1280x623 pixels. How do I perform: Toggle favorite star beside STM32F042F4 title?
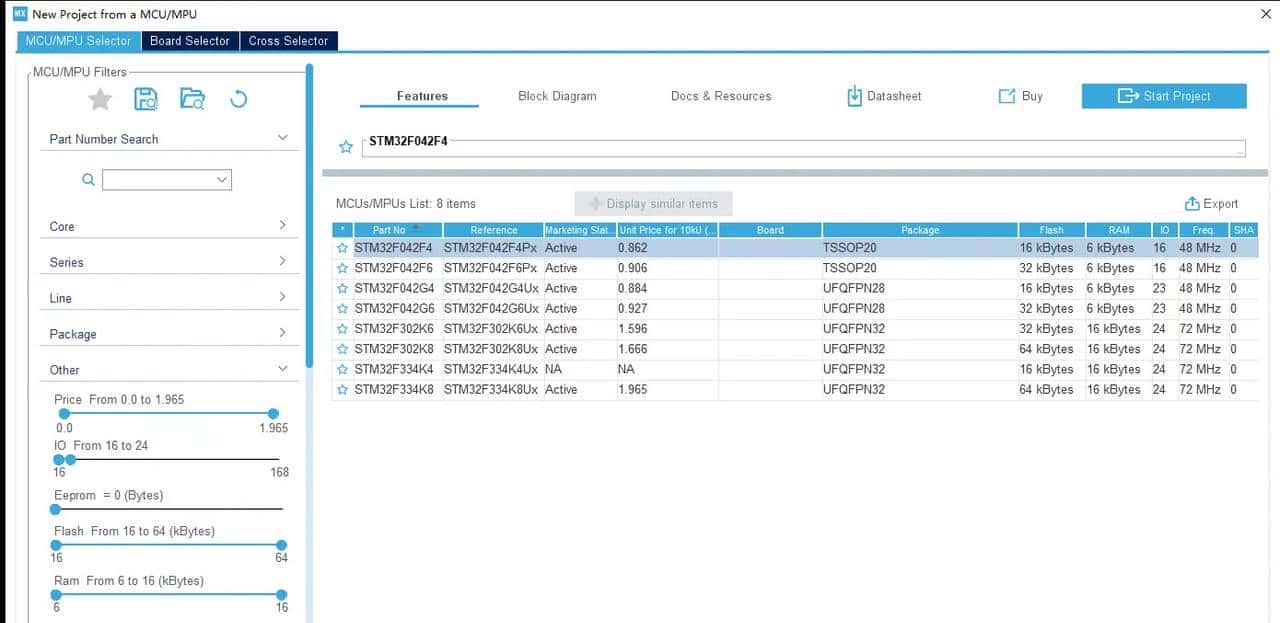click(346, 147)
